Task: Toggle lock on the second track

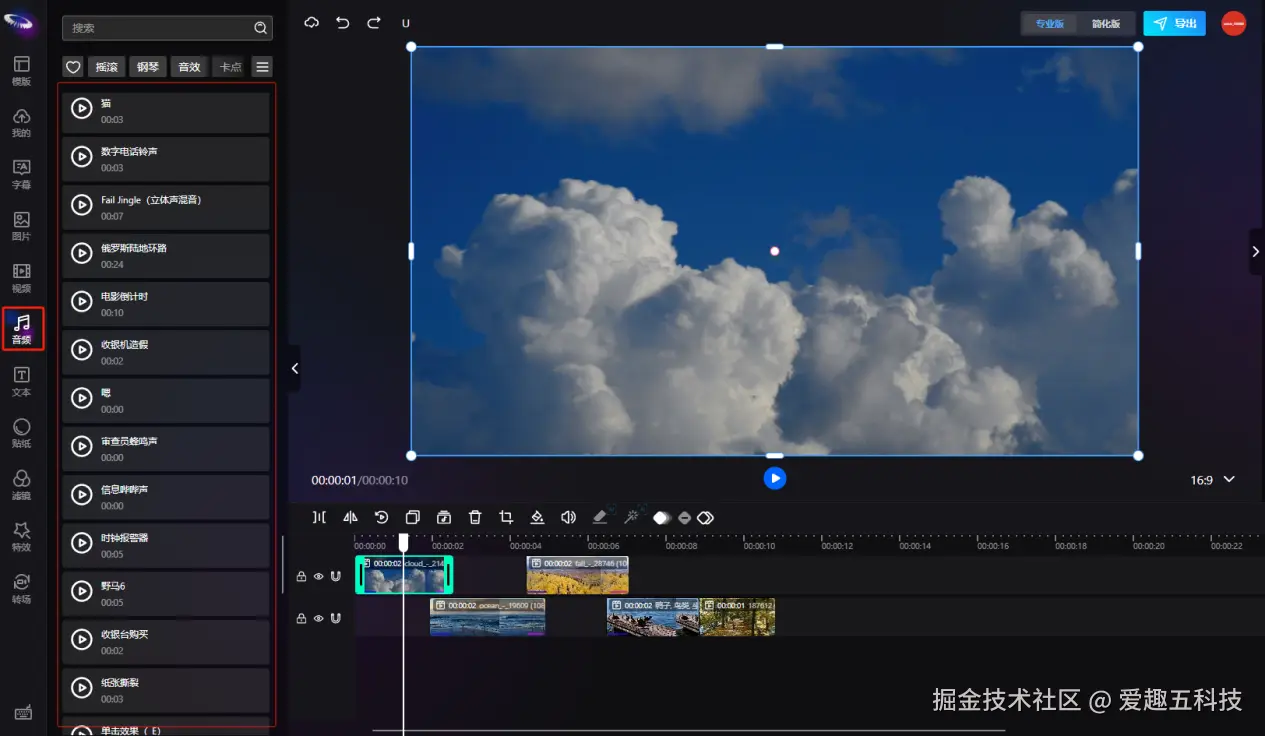Action: click(301, 618)
